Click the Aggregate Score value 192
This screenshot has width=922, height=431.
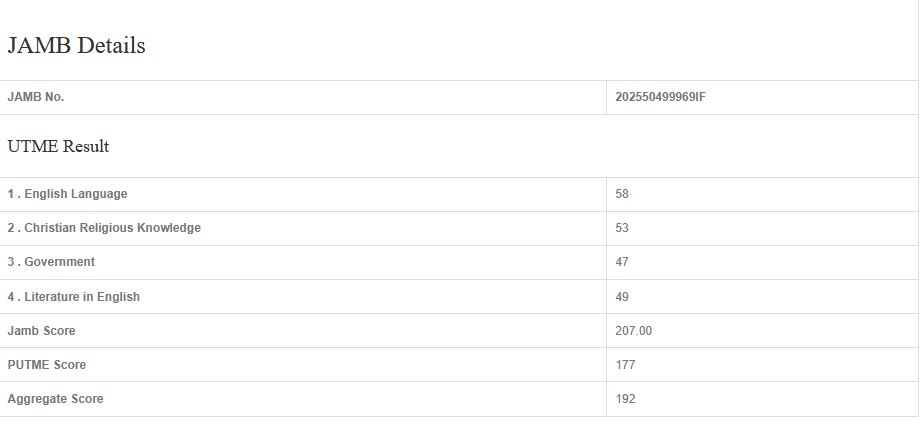pos(625,399)
